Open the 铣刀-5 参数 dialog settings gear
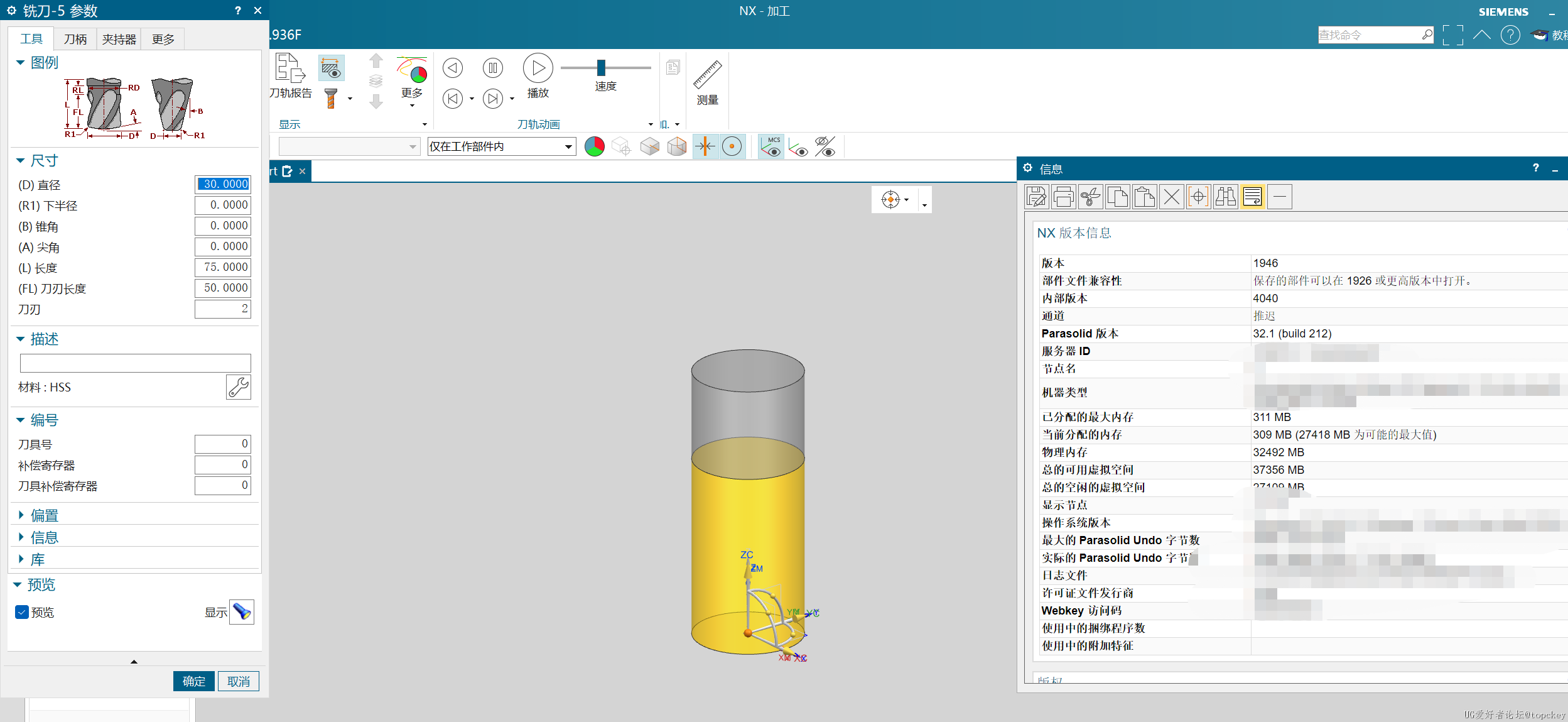This screenshot has height=722, width=1568. click(x=11, y=10)
